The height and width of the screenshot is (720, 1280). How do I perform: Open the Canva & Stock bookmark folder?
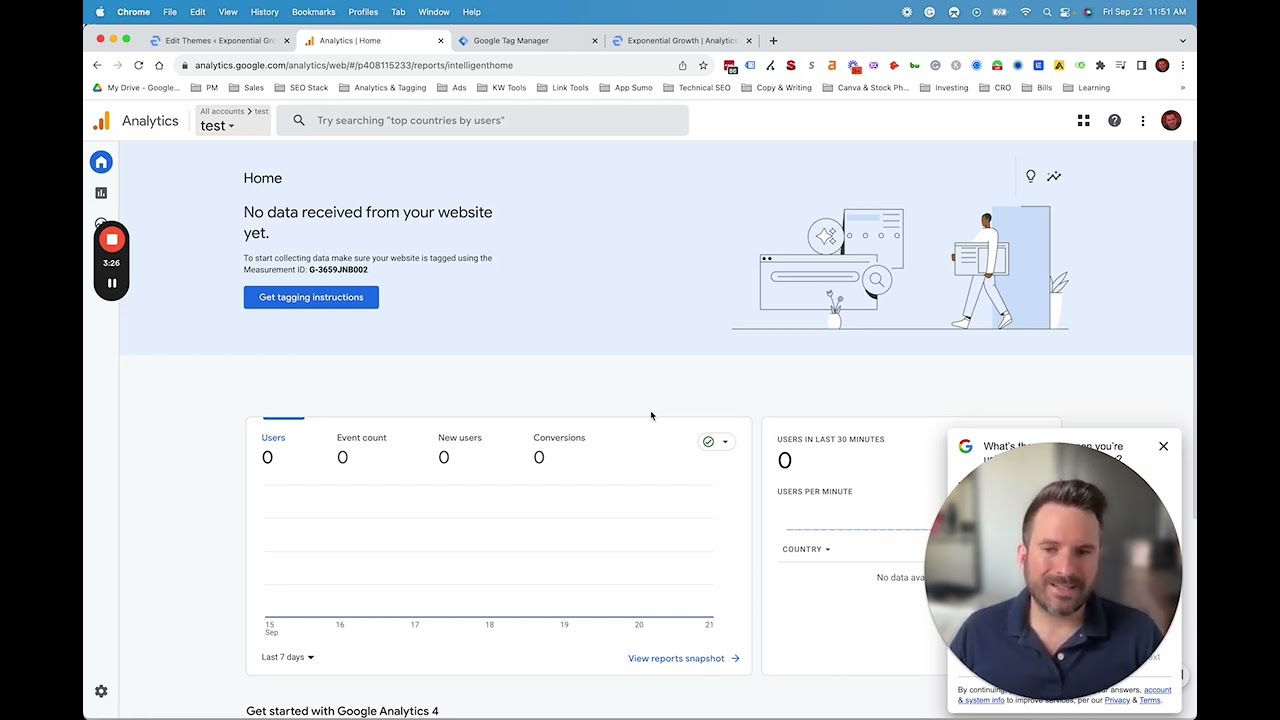[x=865, y=88]
